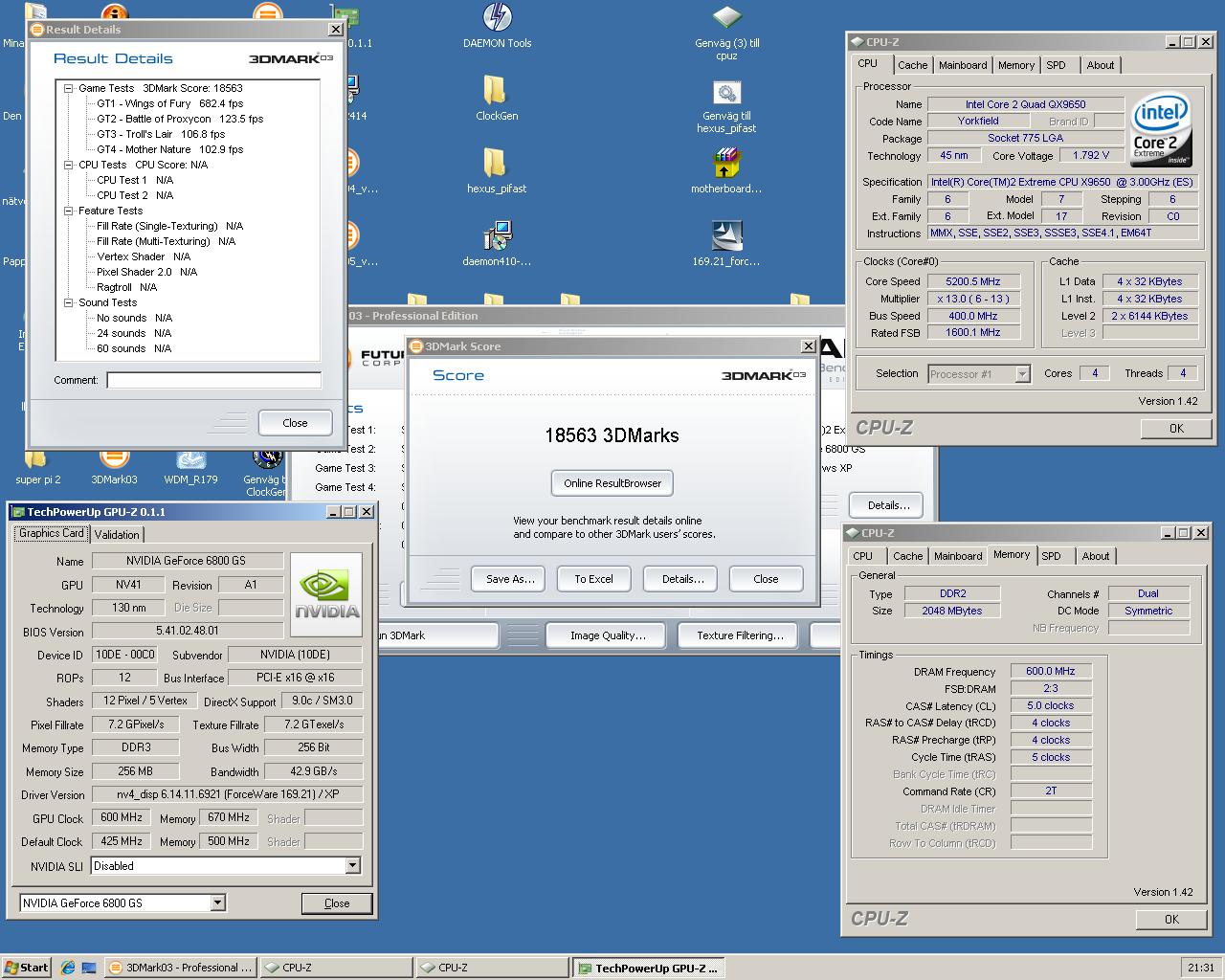
Task: Click the GPU Clock 600 MHz field
Action: pyautogui.click(x=122, y=818)
